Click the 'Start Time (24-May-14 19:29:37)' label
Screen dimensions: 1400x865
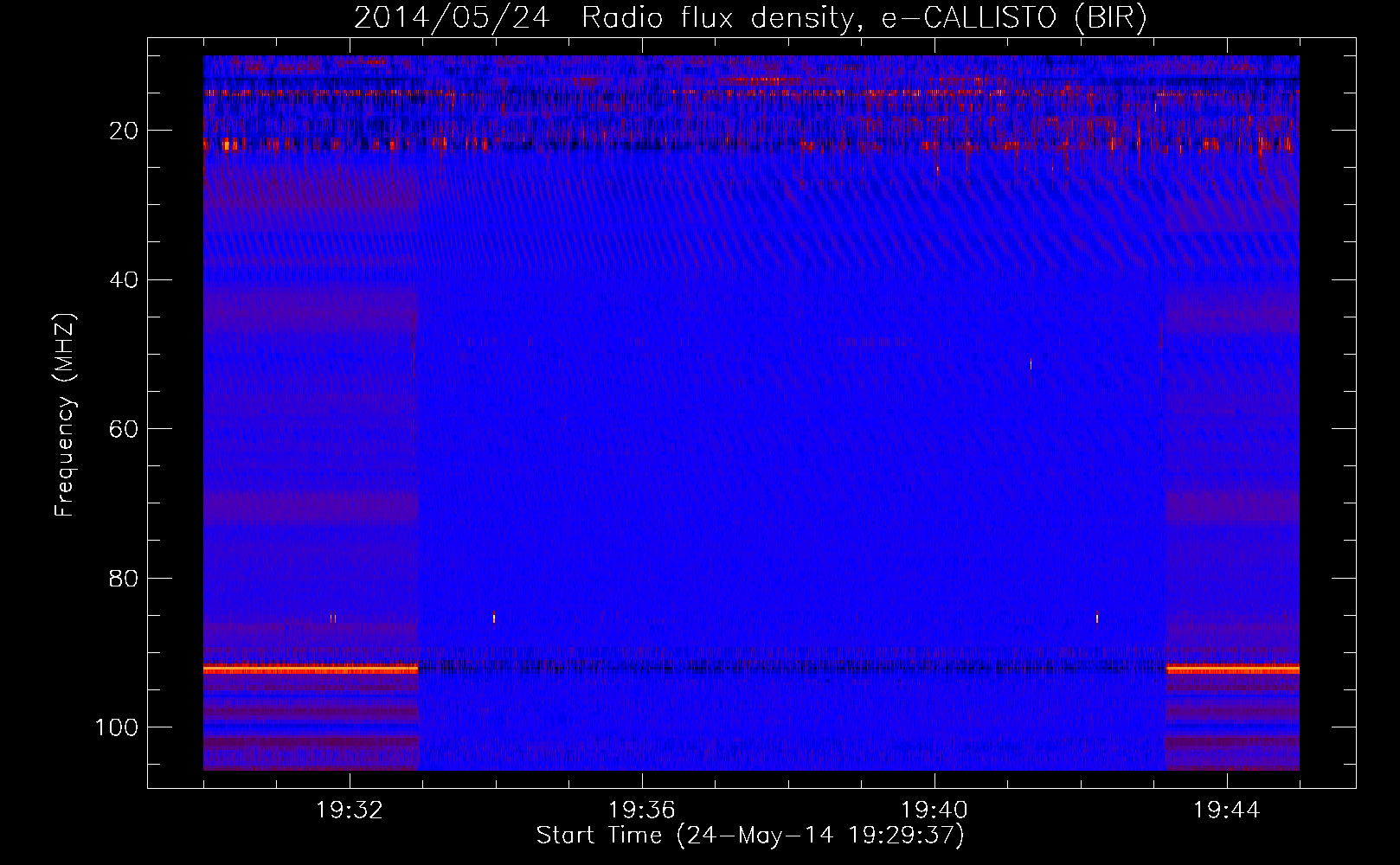pos(750,836)
